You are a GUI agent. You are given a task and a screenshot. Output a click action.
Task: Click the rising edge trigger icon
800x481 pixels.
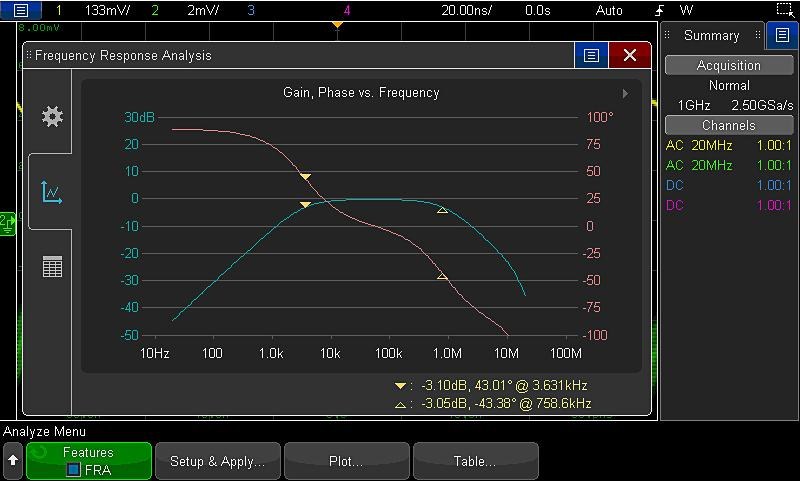[x=659, y=10]
